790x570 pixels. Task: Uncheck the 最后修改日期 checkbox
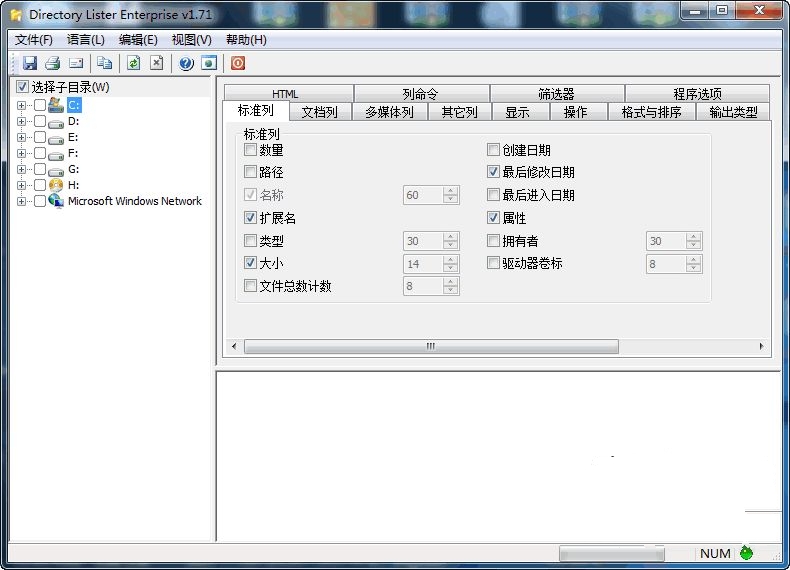pyautogui.click(x=493, y=172)
